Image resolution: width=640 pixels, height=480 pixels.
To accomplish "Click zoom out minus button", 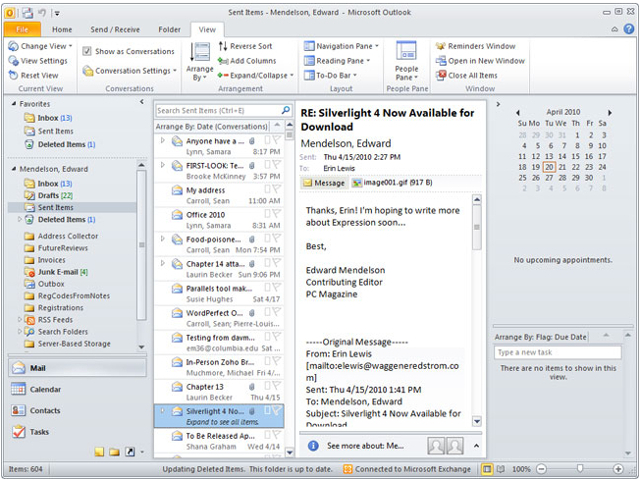I will [x=541, y=469].
